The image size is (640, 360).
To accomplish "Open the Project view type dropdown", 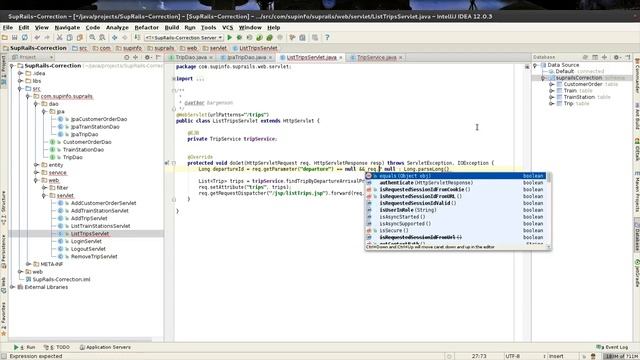I will click(x=34, y=58).
